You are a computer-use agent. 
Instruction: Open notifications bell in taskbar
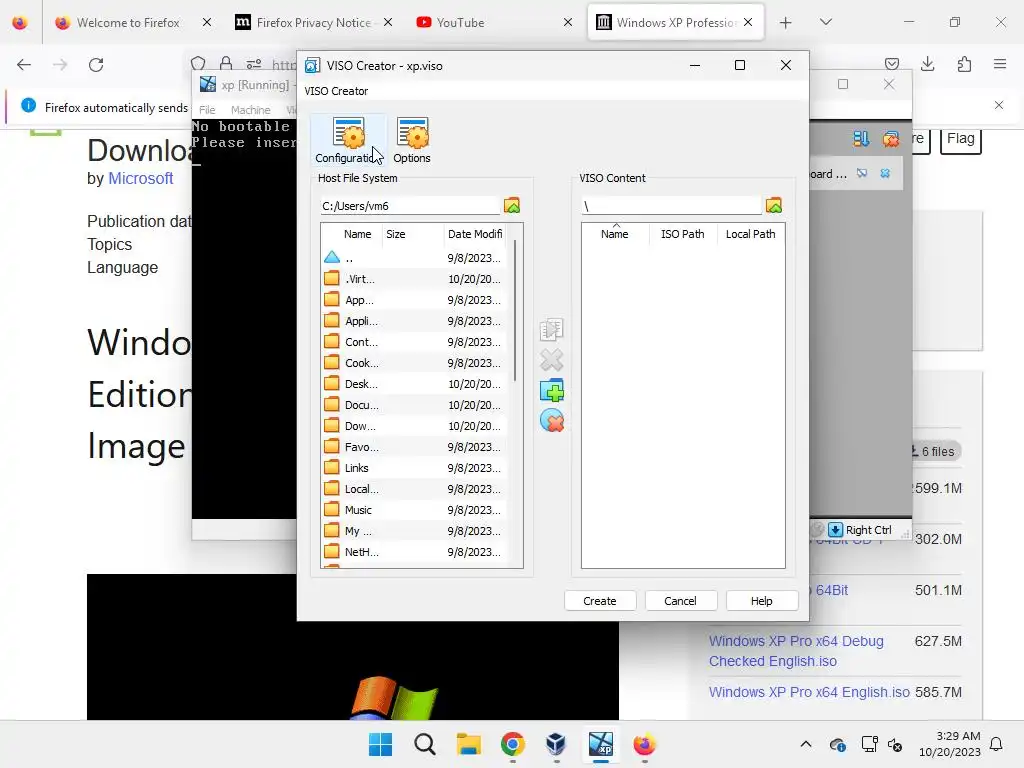pos(996,744)
